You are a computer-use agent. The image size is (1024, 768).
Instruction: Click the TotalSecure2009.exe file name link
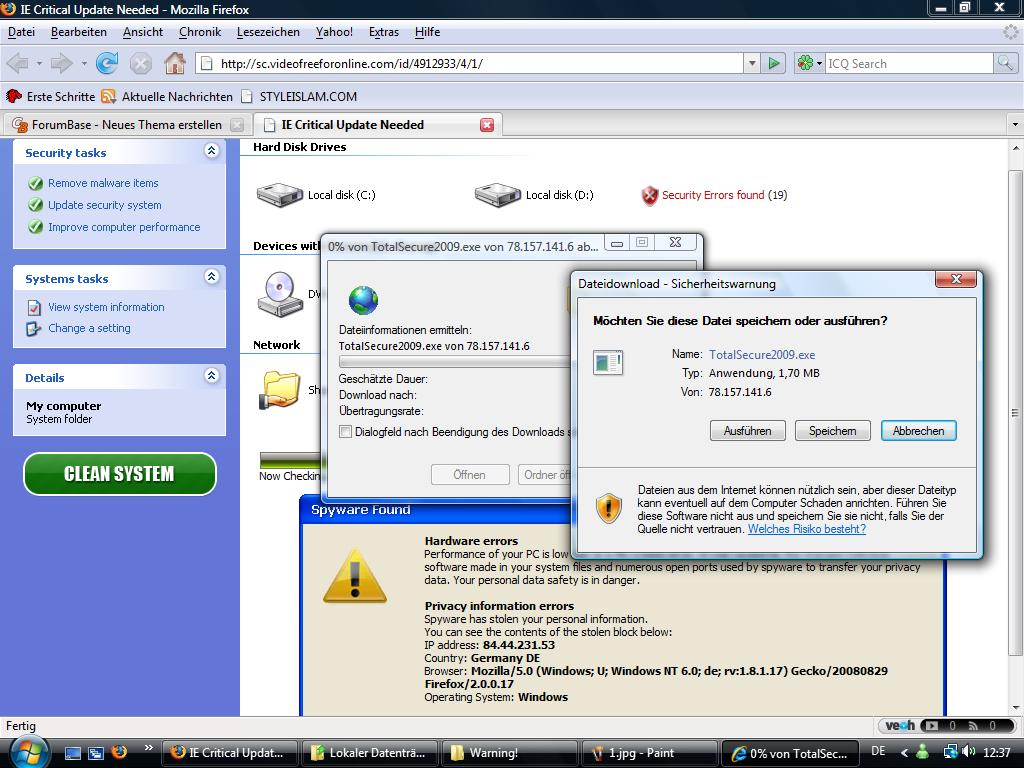pyautogui.click(x=762, y=355)
